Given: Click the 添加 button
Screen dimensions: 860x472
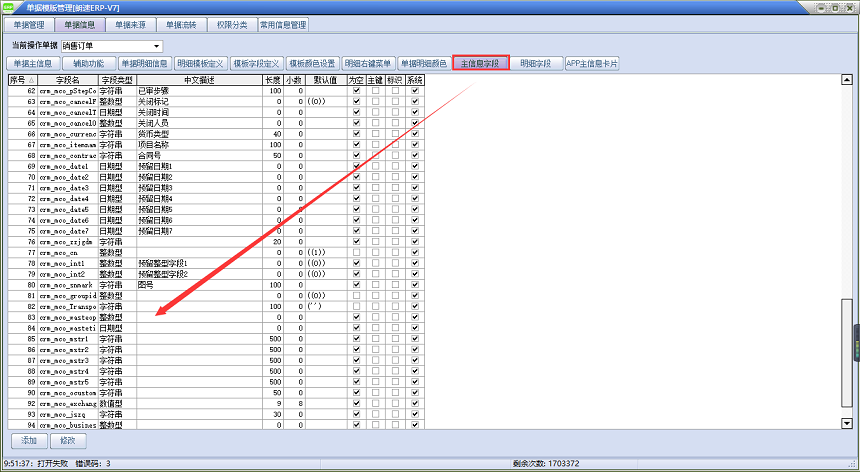Looking at the screenshot, I should [x=29, y=440].
